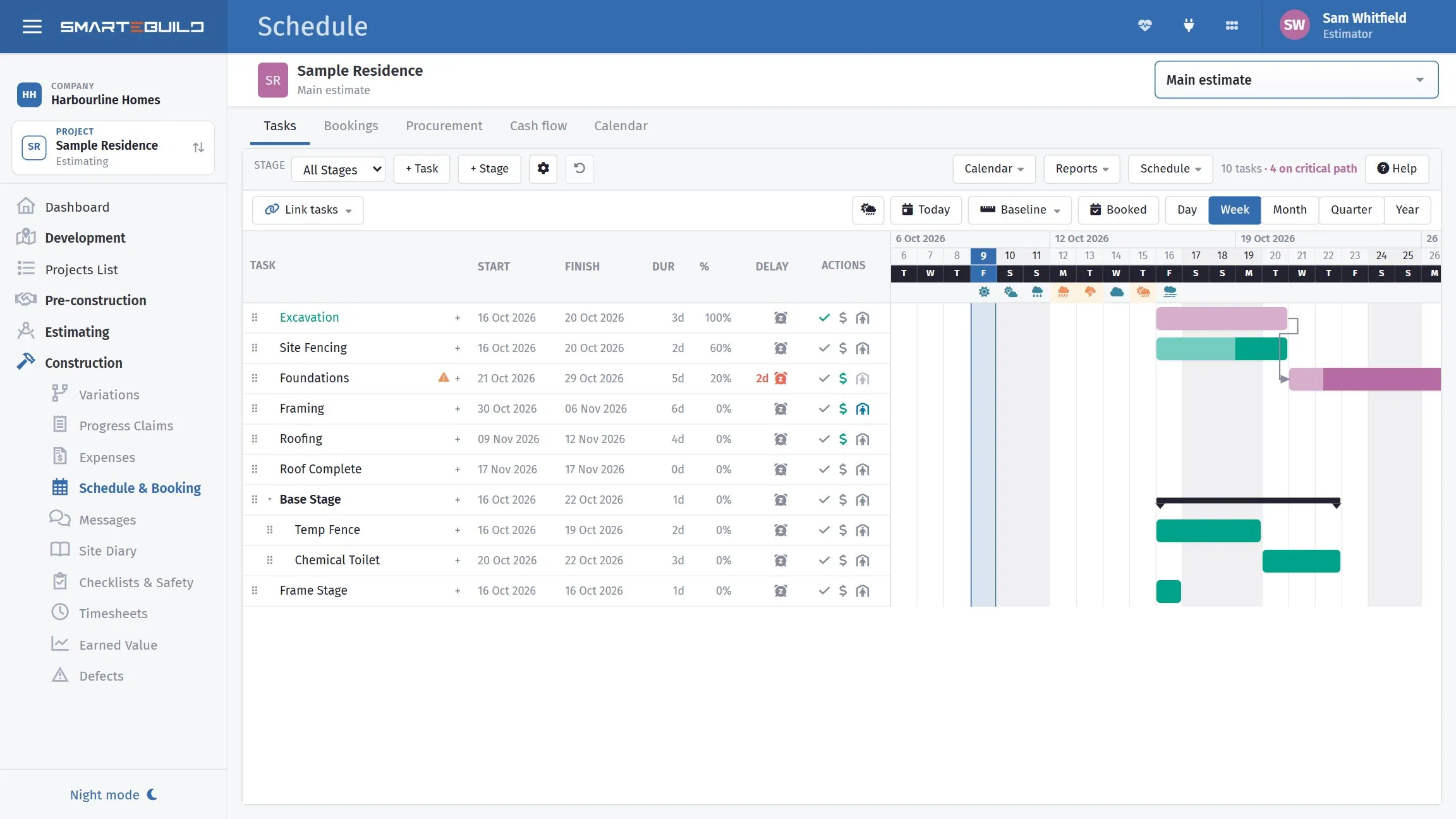Click the dollar icon in Framing row
Screen dimensions: 1456x819
click(x=842, y=409)
